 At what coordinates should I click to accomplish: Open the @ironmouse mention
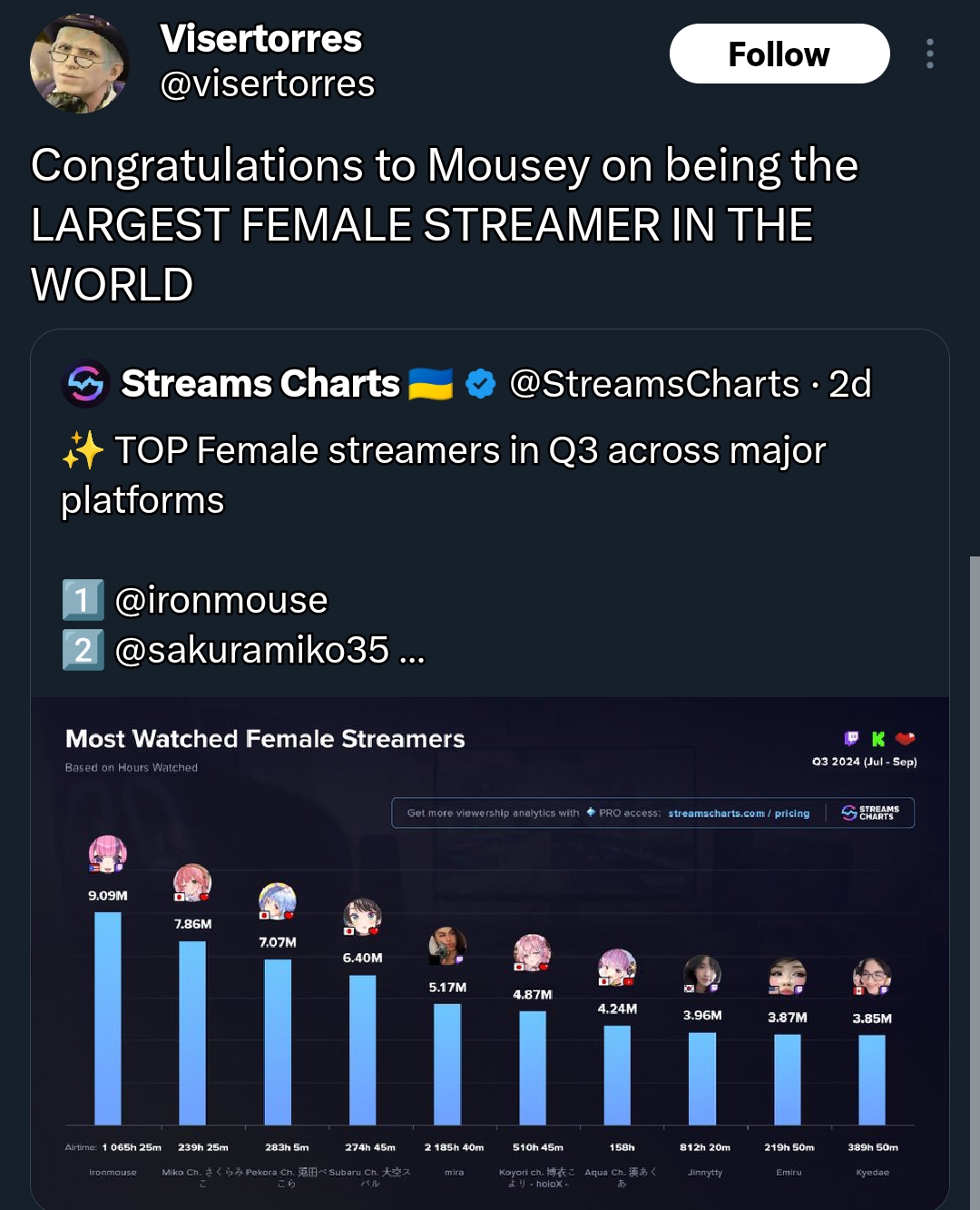coord(221,600)
